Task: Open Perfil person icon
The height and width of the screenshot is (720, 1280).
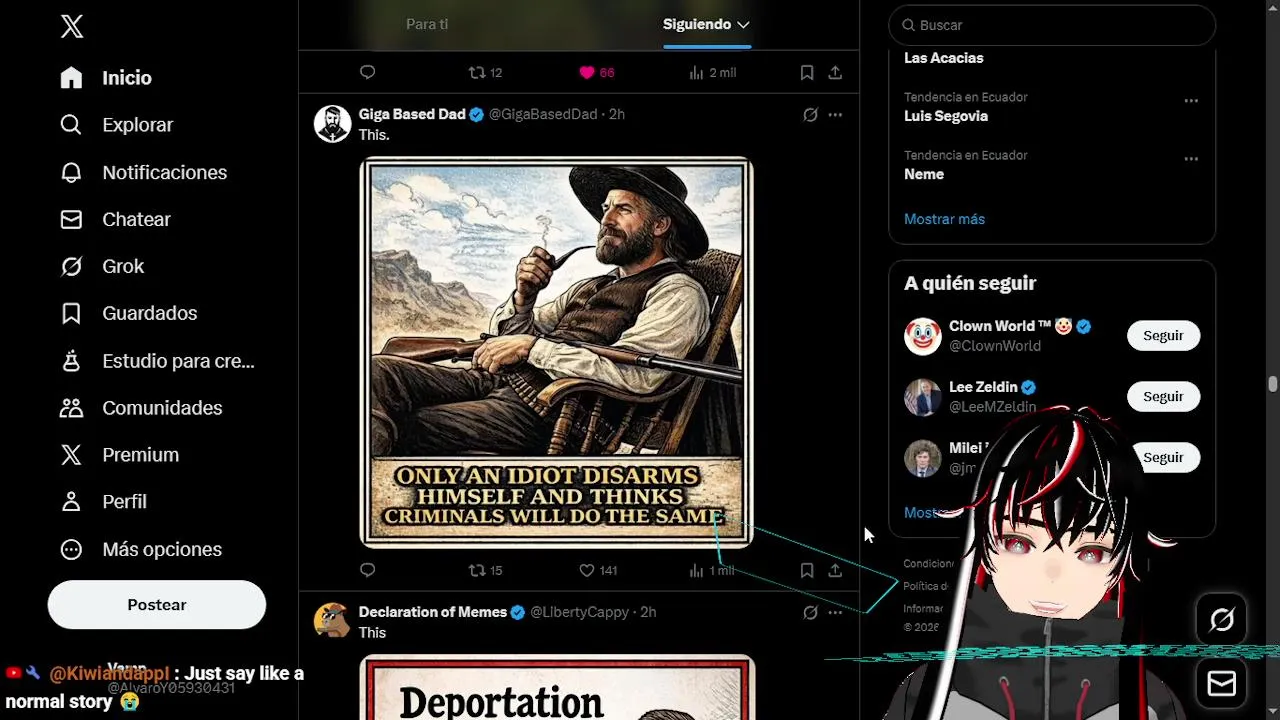Action: tap(71, 502)
